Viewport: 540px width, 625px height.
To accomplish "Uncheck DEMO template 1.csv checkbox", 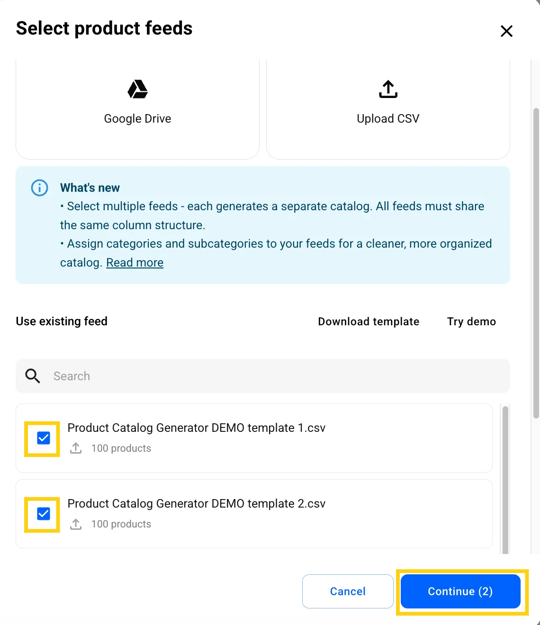I will pos(43,438).
